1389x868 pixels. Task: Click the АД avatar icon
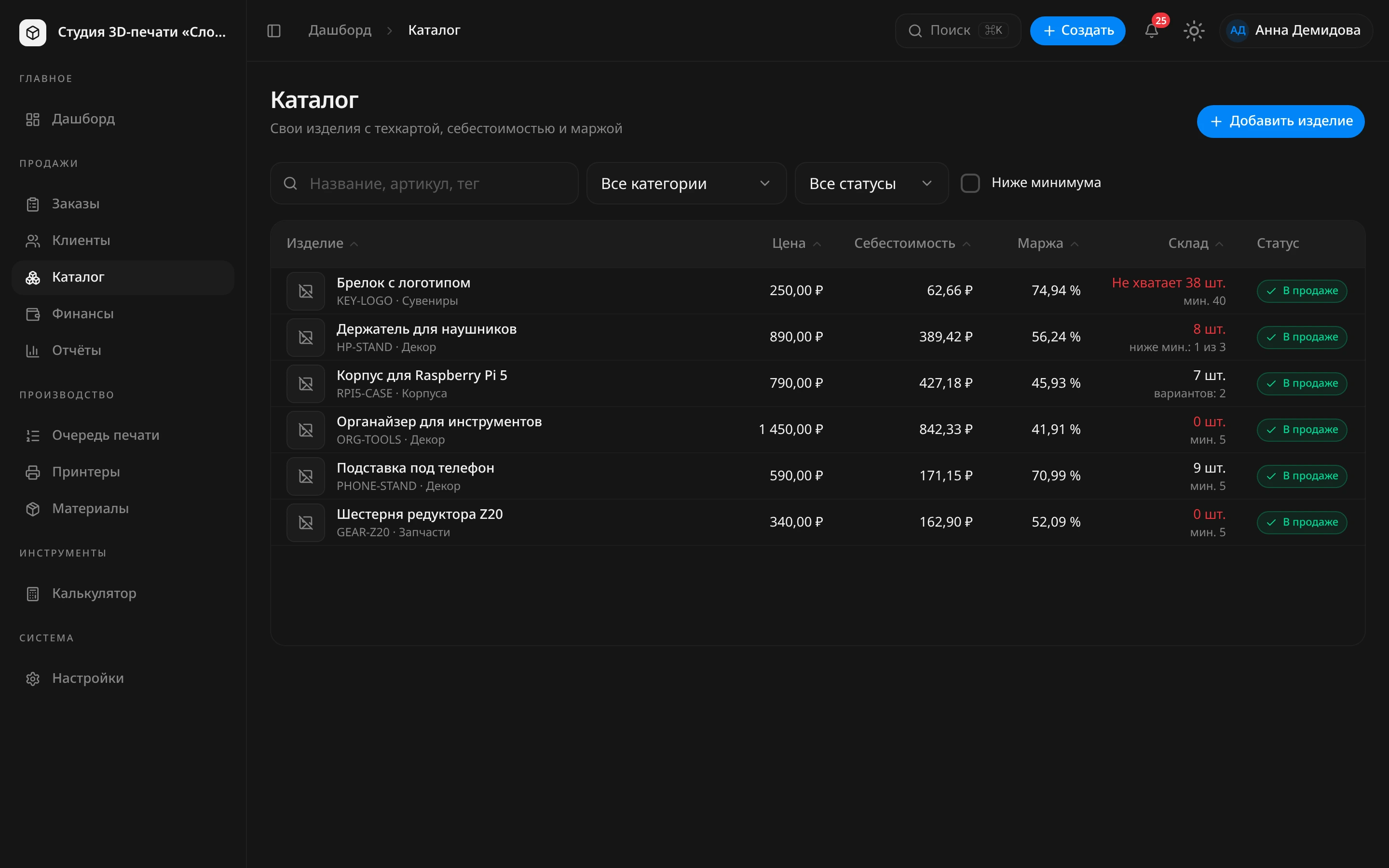point(1238,30)
